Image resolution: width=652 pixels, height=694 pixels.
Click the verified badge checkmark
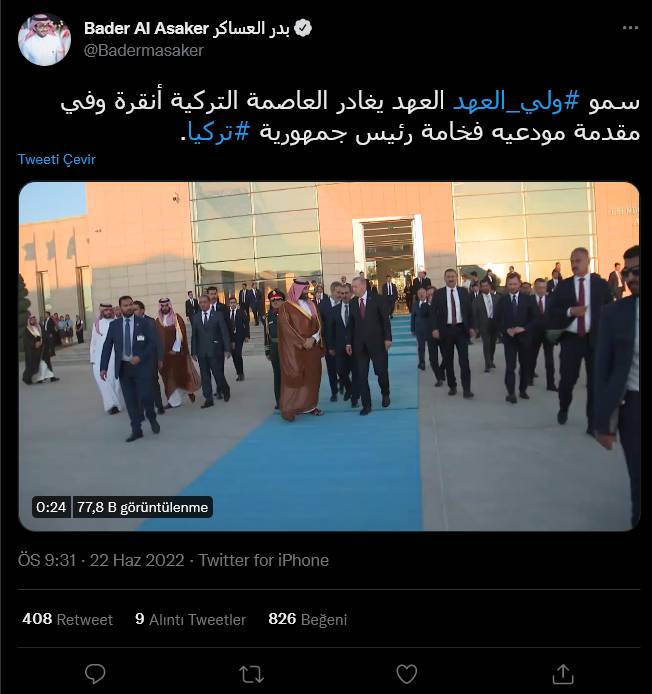(303, 28)
